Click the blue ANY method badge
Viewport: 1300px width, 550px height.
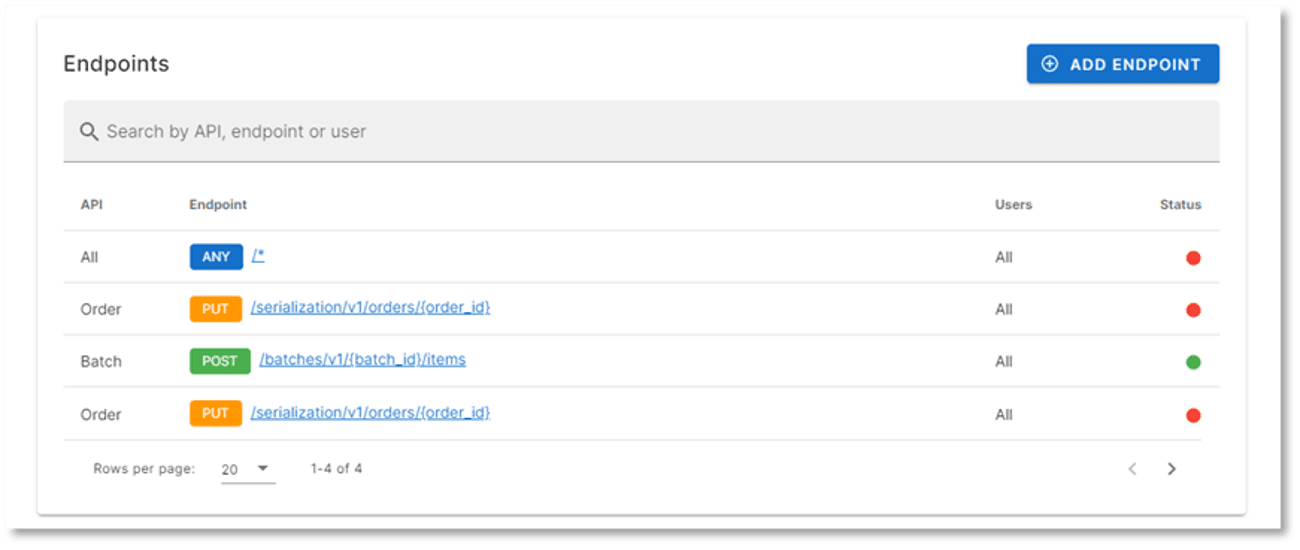click(x=216, y=257)
